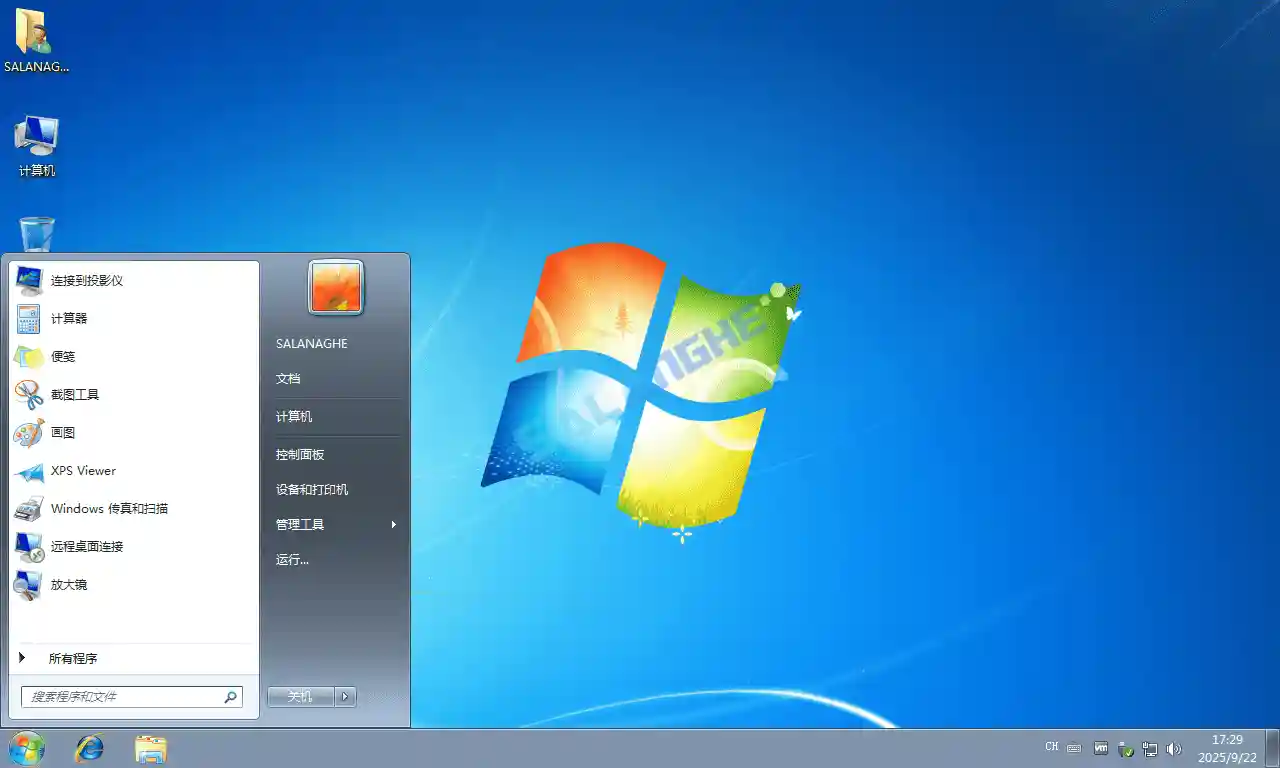Click the SALANAGHE username link
This screenshot has height=768, width=1280.
coord(311,343)
